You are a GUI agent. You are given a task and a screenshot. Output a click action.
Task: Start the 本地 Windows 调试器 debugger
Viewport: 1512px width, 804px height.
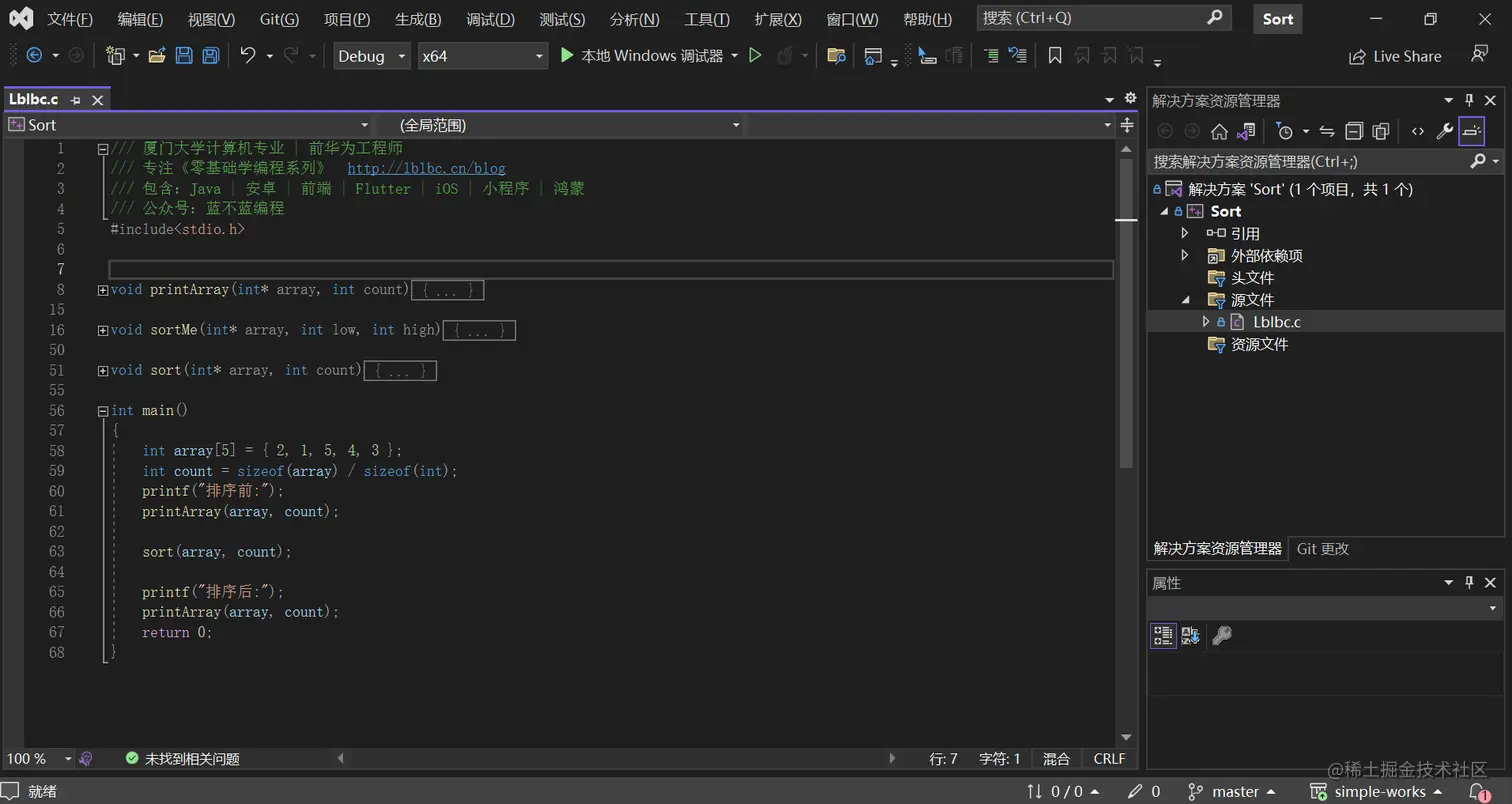[640, 56]
